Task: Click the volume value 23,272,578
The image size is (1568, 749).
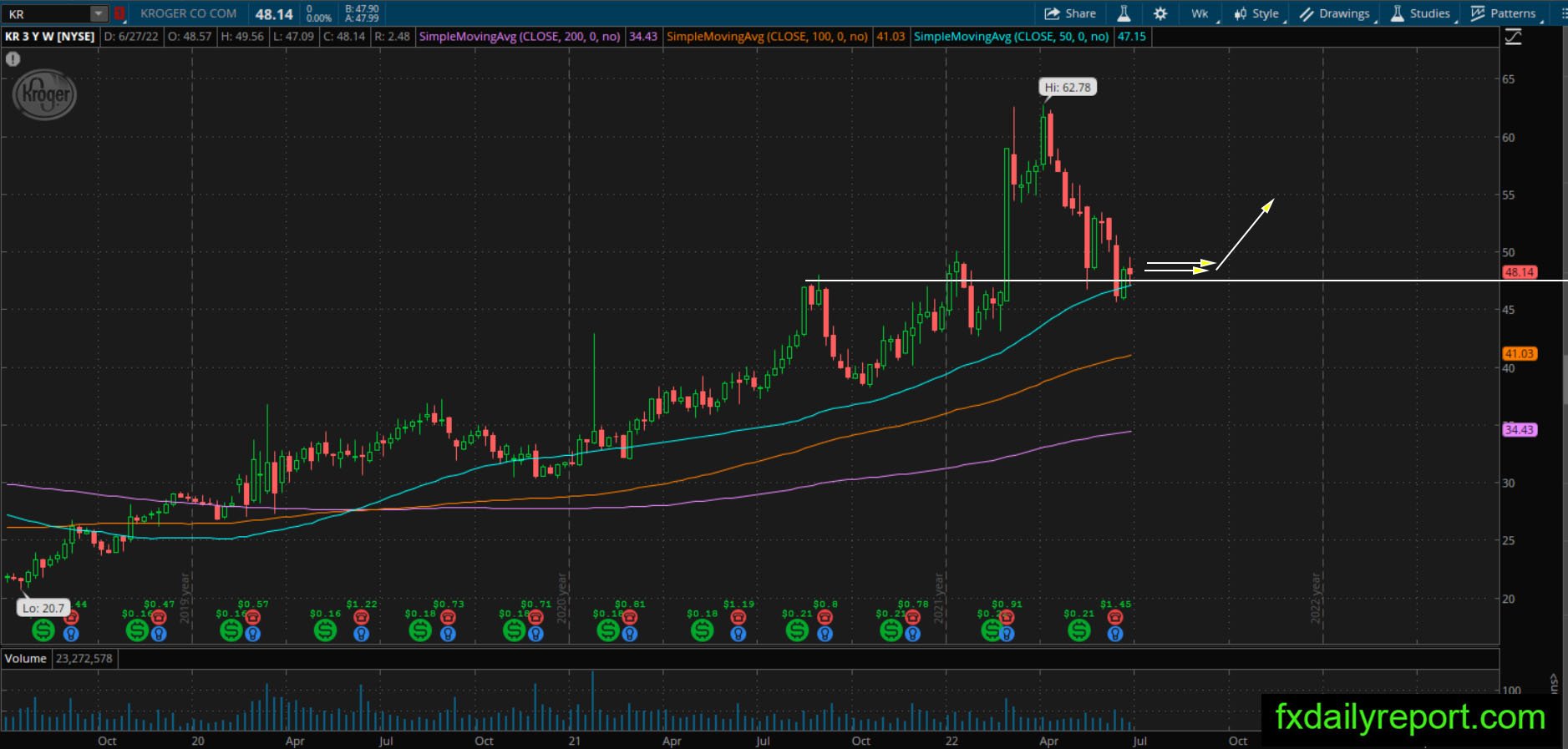Action: 84,659
